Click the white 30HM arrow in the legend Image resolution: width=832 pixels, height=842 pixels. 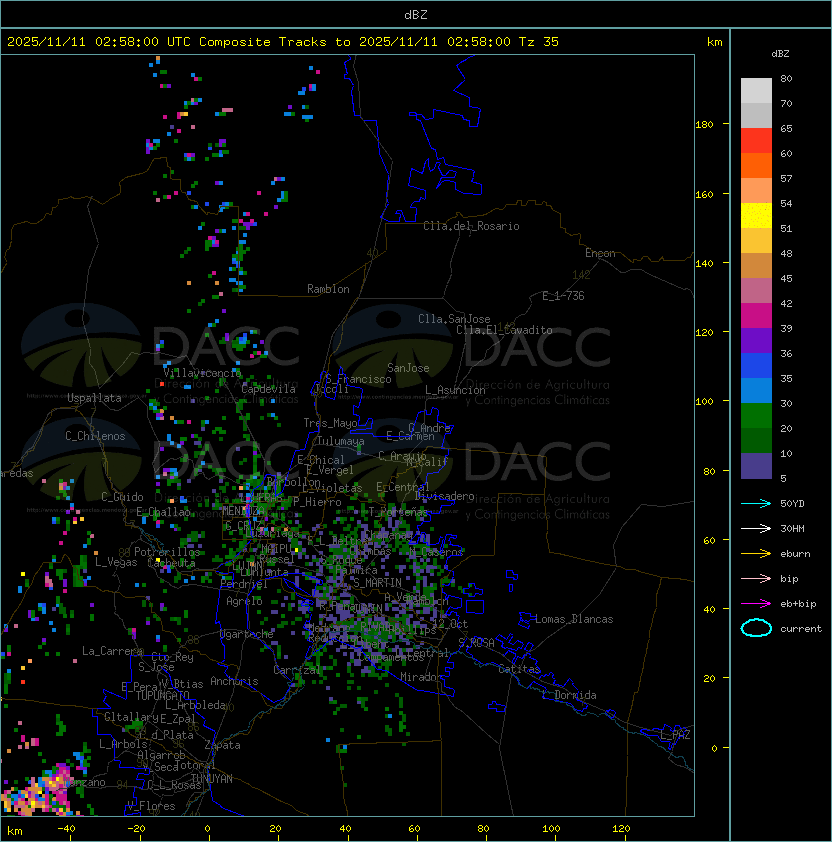[x=756, y=528]
